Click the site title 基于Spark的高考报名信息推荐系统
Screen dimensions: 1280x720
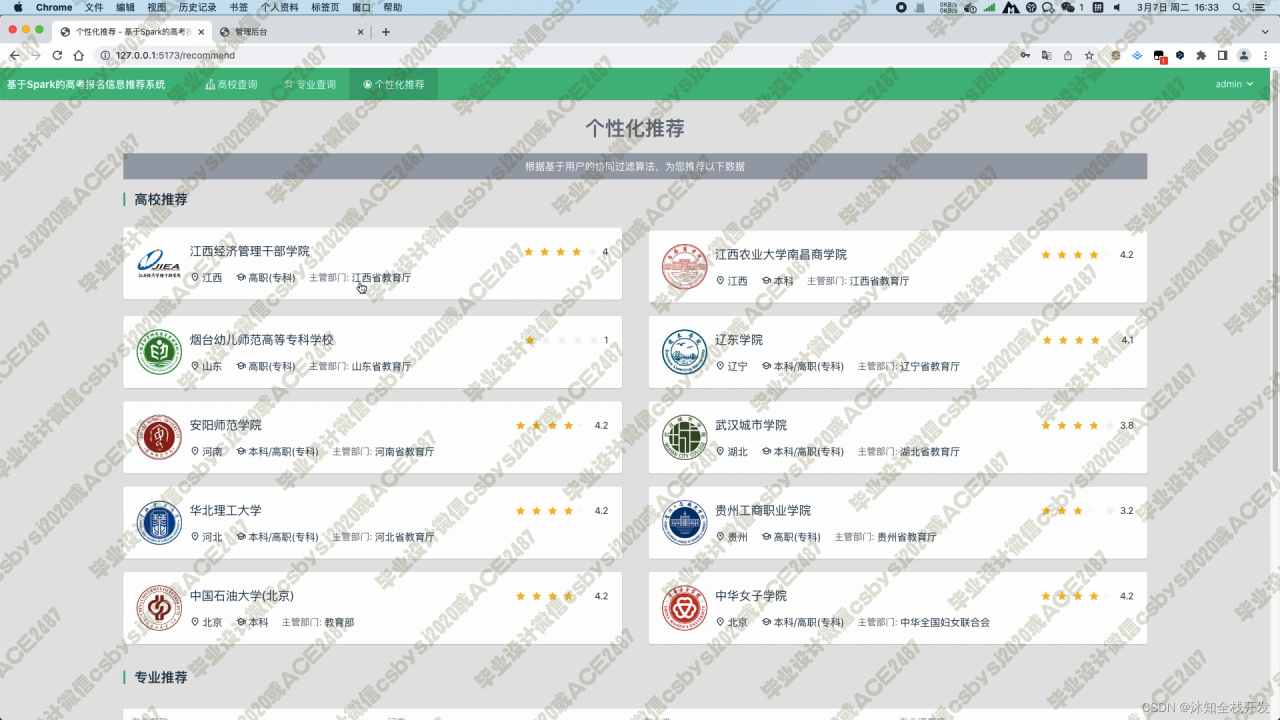point(86,85)
